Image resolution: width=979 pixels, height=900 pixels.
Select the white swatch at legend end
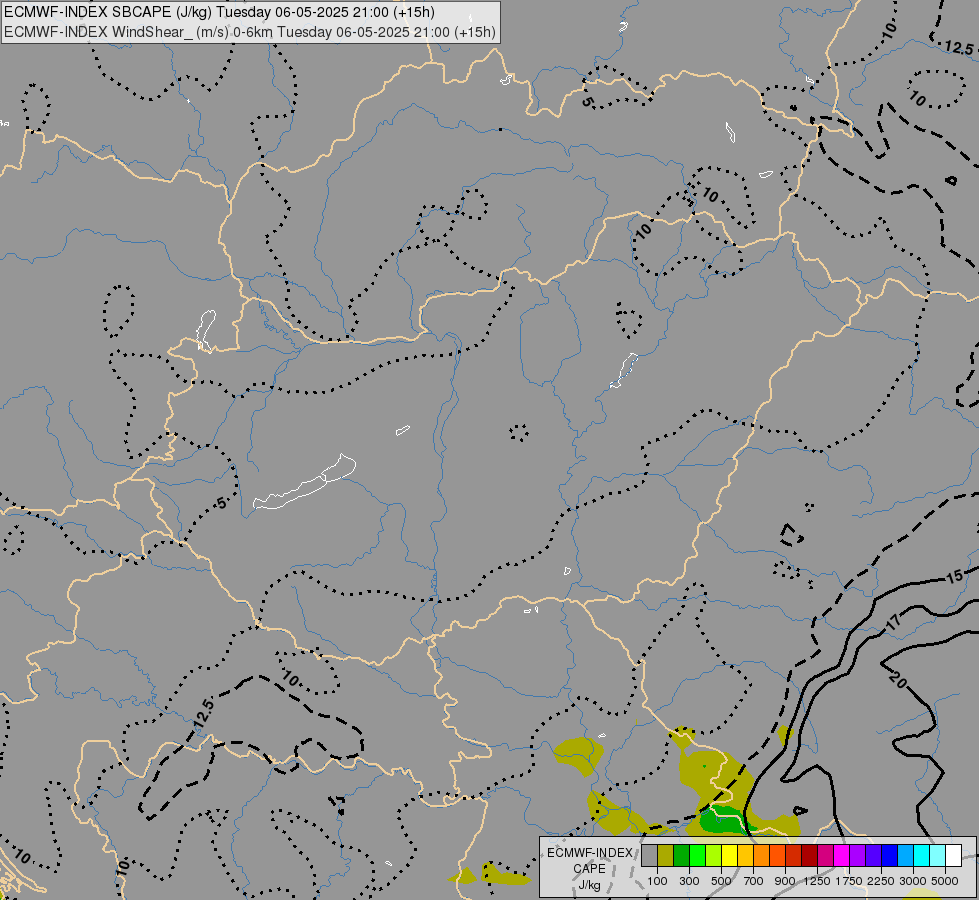pyautogui.click(x=953, y=855)
